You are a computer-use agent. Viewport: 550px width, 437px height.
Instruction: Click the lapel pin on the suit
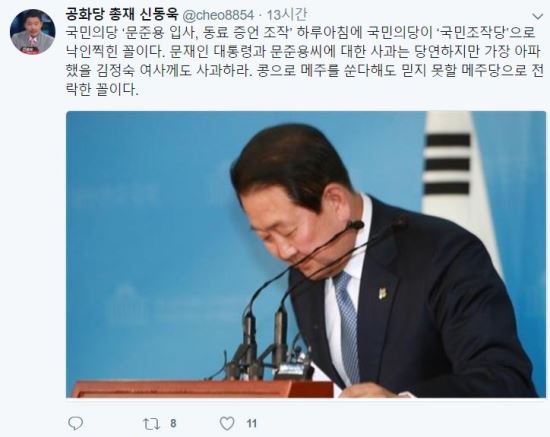pos(384,293)
